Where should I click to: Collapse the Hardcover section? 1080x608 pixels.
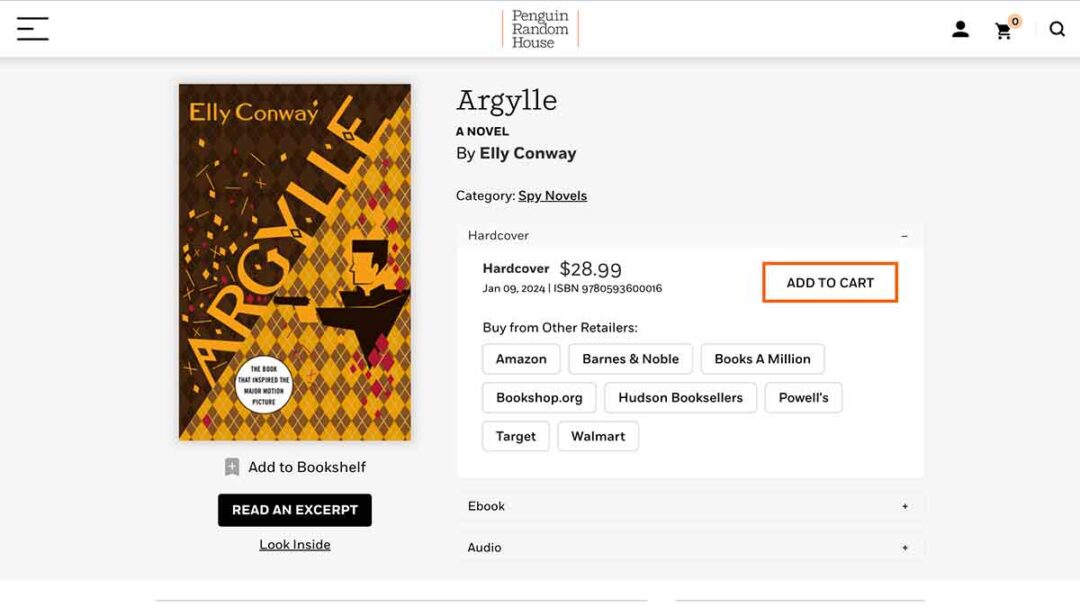coord(904,236)
